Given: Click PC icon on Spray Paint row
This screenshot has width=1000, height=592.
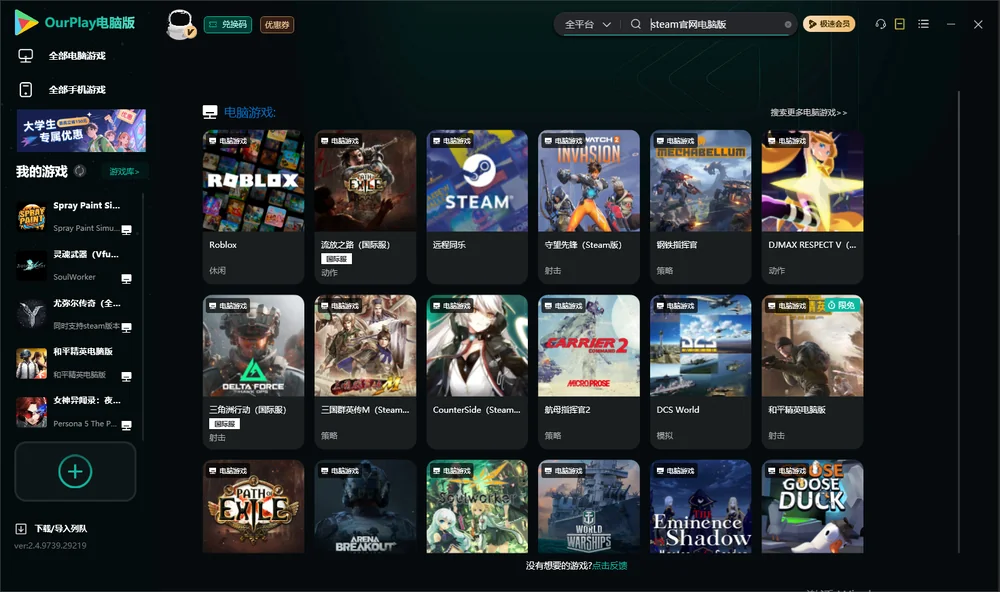Looking at the screenshot, I should [126, 230].
